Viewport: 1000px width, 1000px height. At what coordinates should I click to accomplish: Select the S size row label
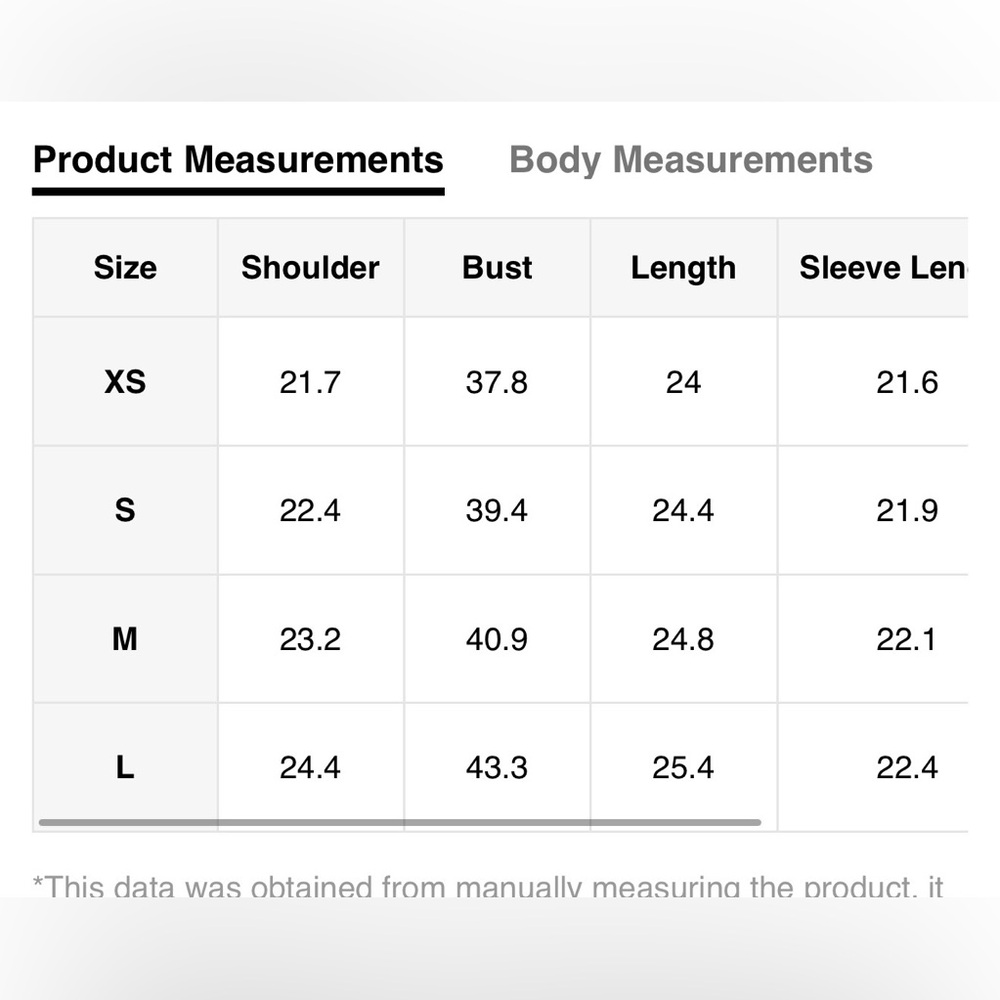pos(125,510)
